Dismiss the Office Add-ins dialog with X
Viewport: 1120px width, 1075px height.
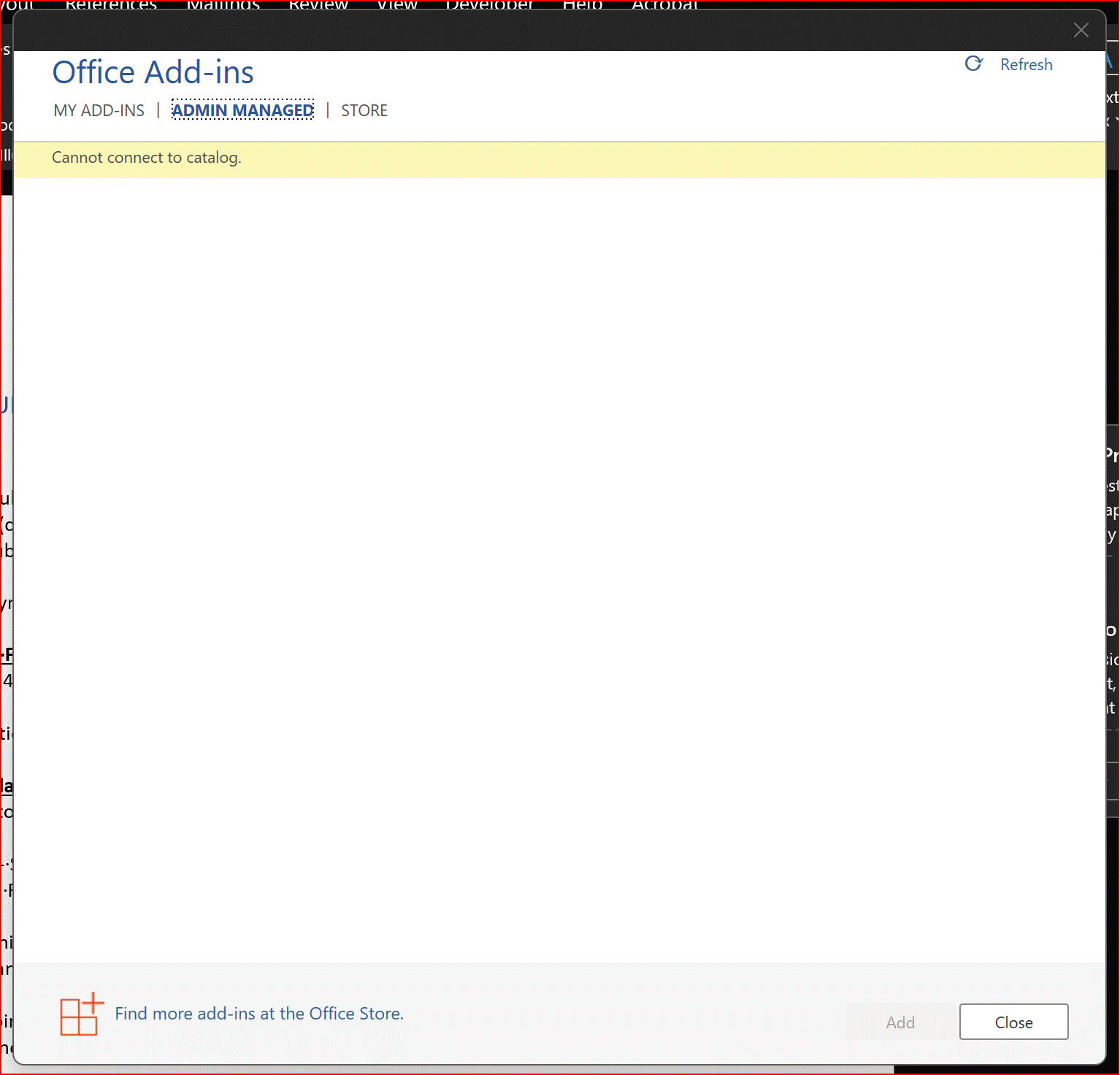click(x=1081, y=30)
